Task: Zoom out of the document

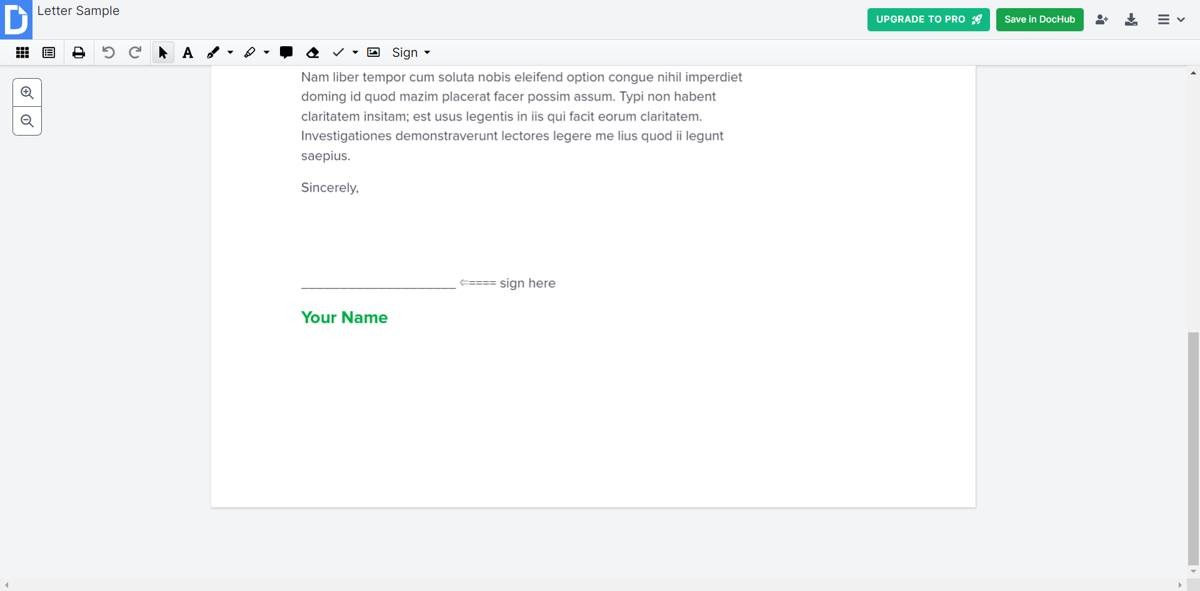Action: pos(27,121)
